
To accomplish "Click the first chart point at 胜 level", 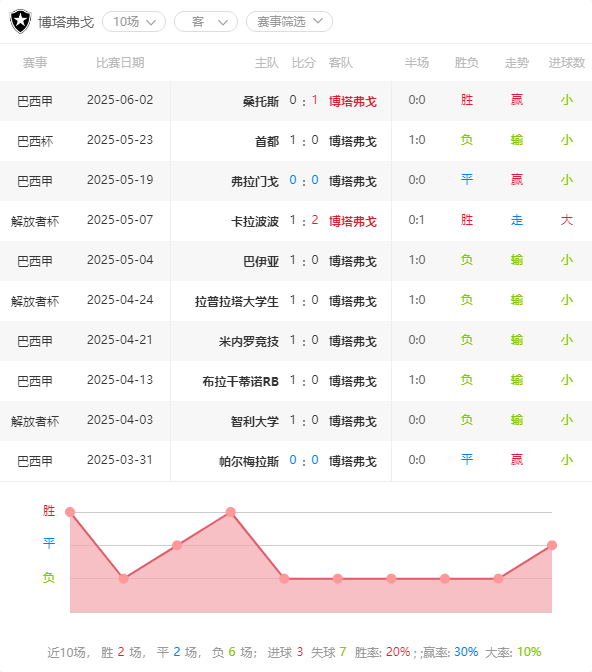I will pos(70,512).
